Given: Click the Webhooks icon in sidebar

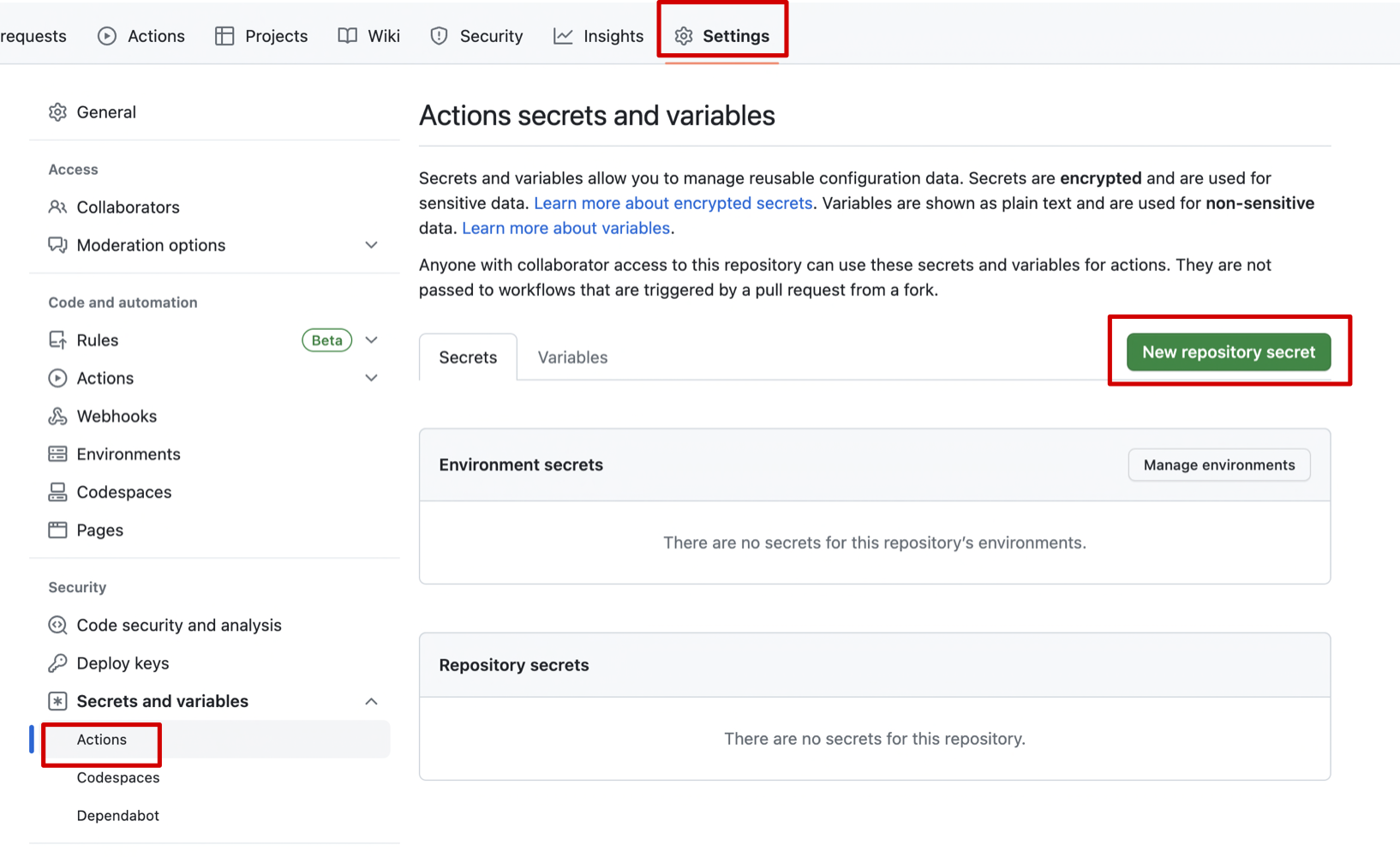Looking at the screenshot, I should coord(57,417).
